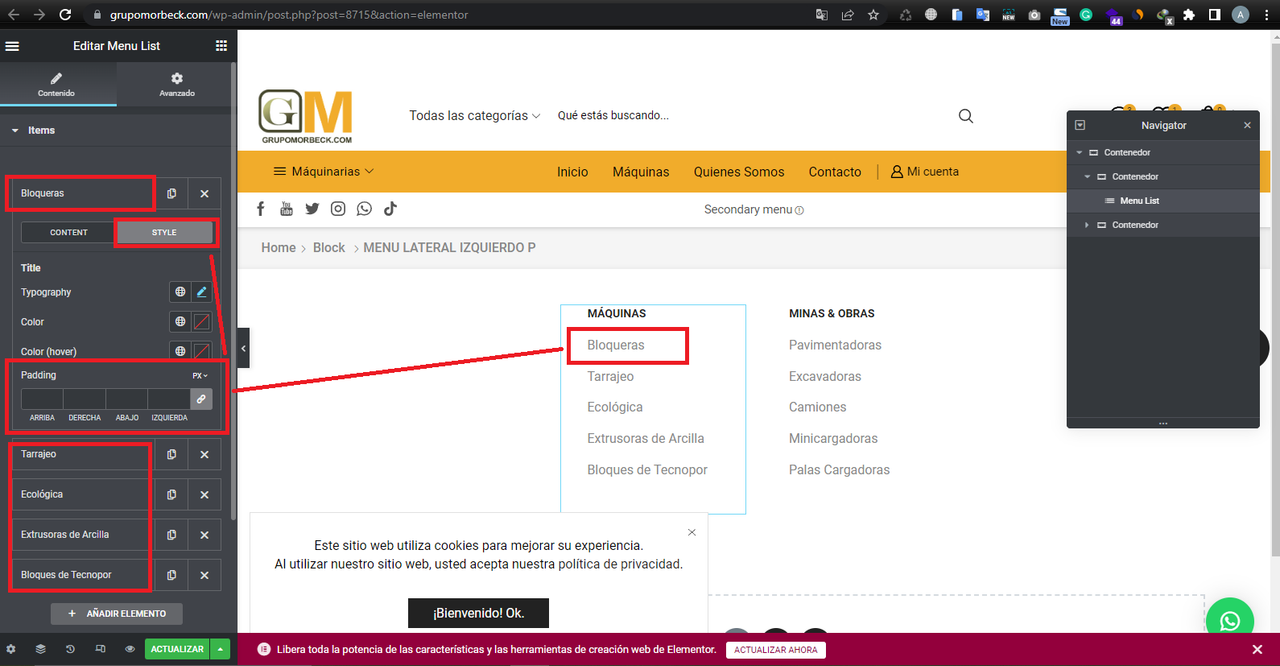This screenshot has height=666, width=1280.
Task: Focus the DERECHA padding input
Action: pyautogui.click(x=84, y=399)
